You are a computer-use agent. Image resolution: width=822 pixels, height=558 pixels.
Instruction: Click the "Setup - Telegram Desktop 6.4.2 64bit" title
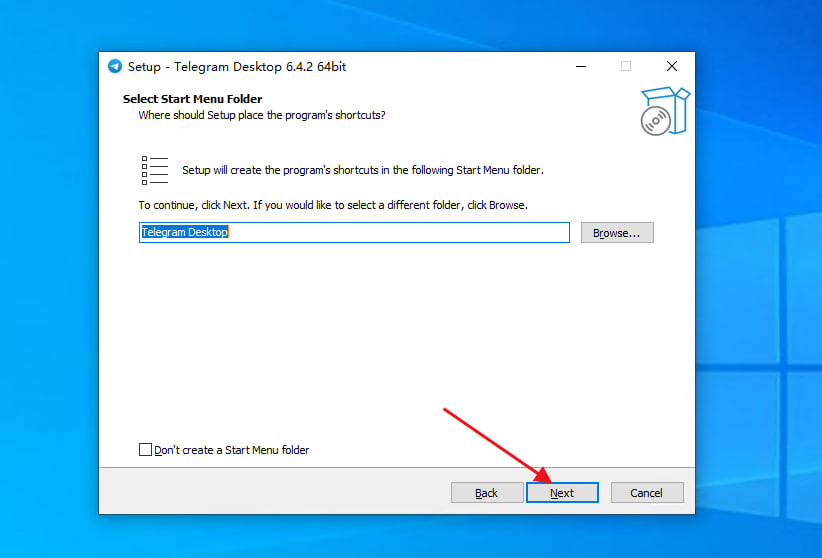(x=237, y=67)
